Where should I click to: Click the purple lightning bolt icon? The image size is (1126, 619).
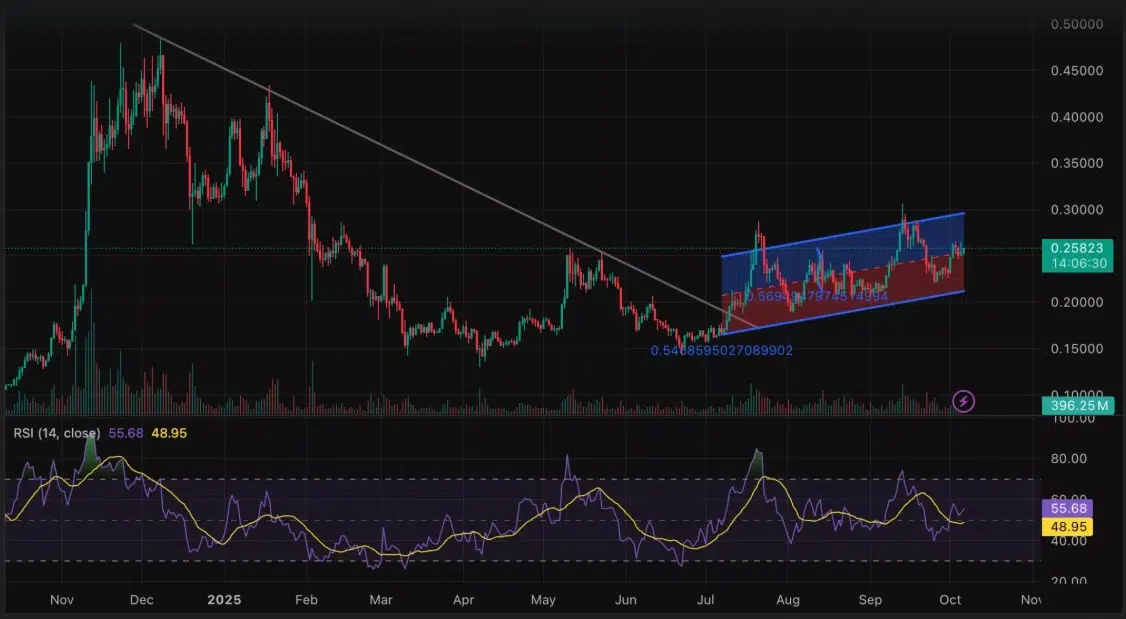tap(963, 401)
